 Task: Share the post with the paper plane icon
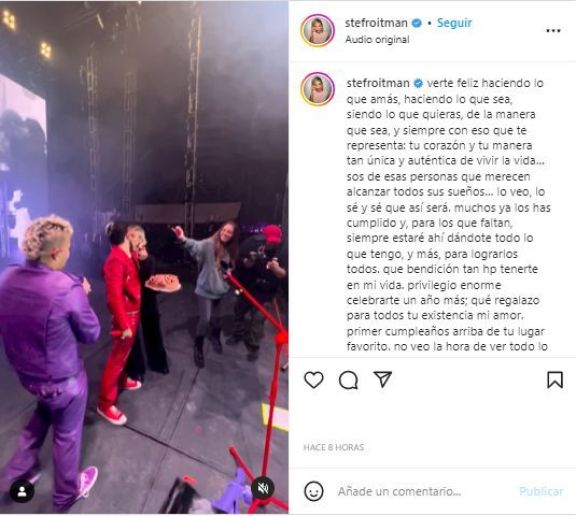(x=382, y=379)
